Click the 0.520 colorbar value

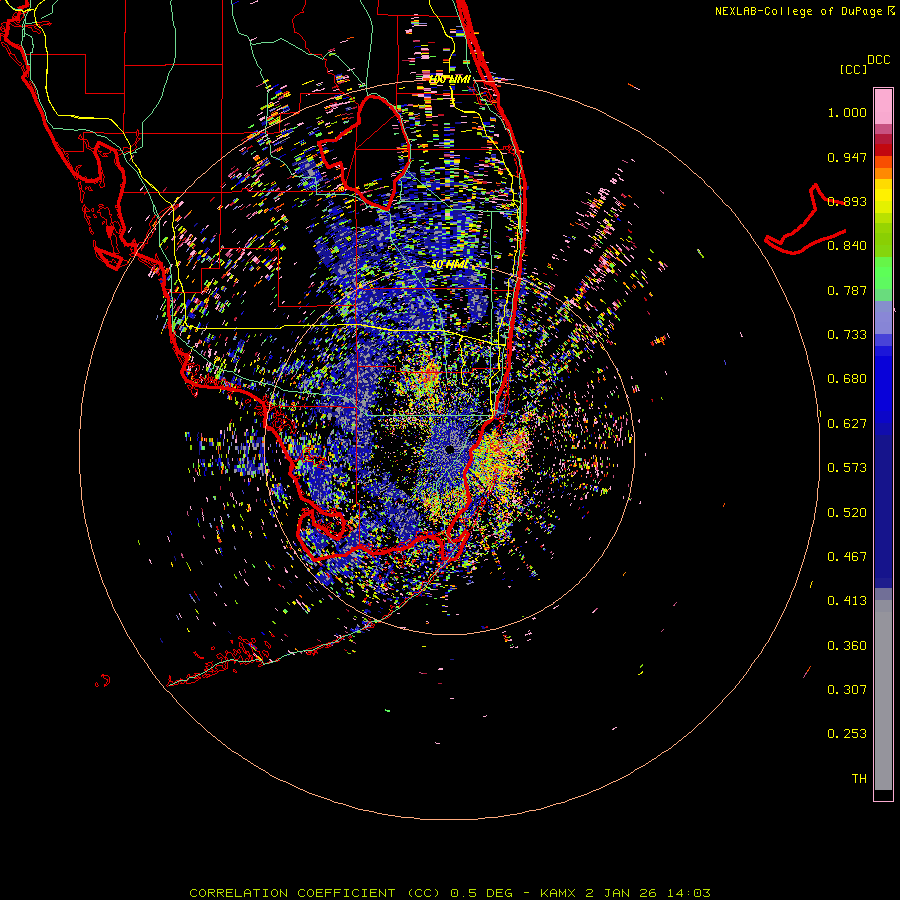click(x=847, y=513)
